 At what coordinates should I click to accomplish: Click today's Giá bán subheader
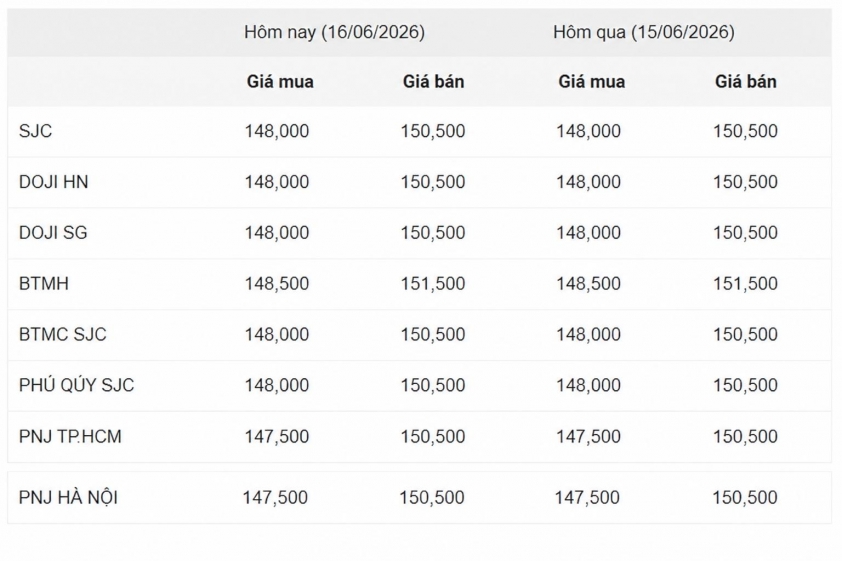tap(433, 82)
